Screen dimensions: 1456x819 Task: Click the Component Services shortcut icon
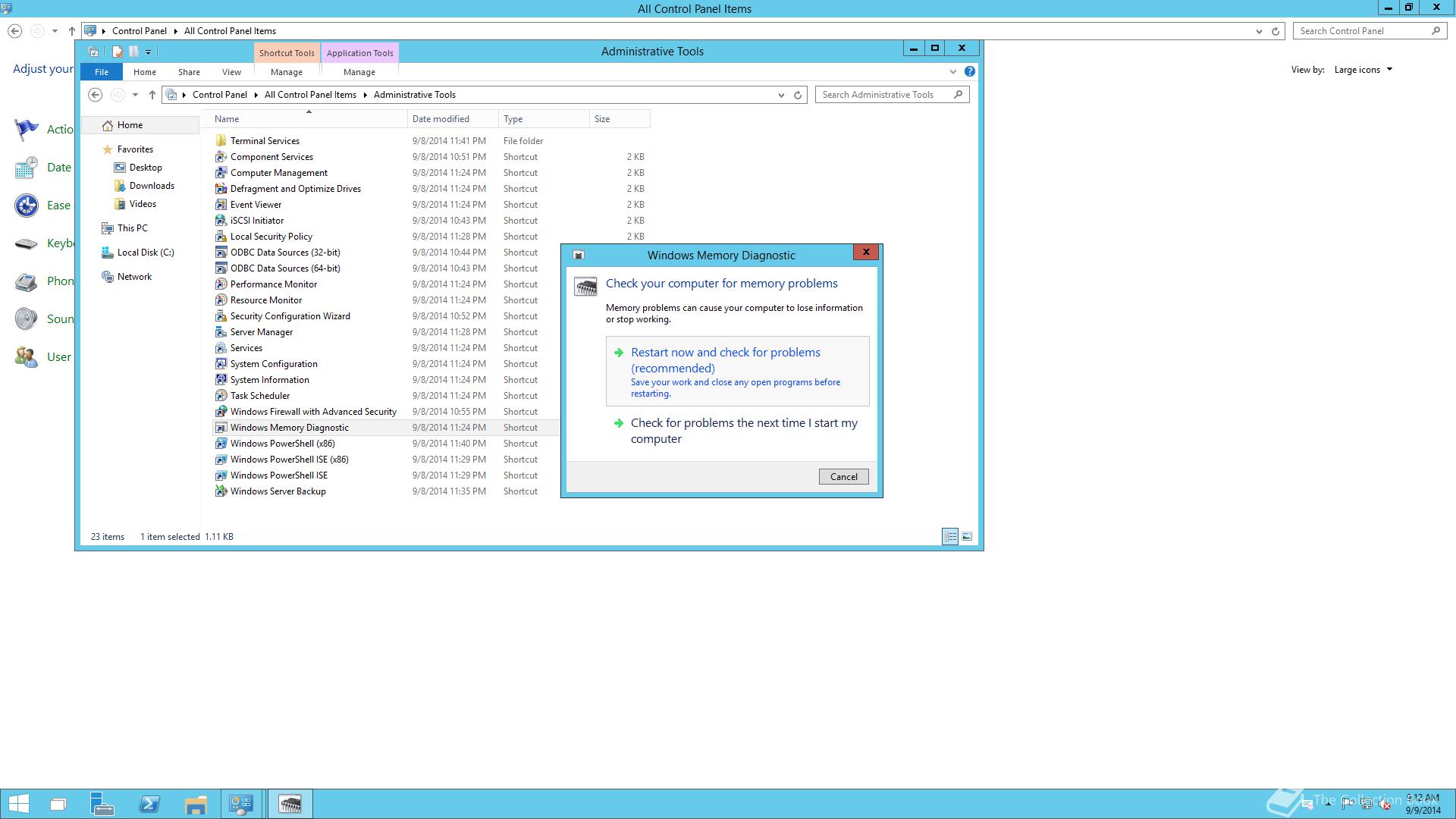coord(221,156)
